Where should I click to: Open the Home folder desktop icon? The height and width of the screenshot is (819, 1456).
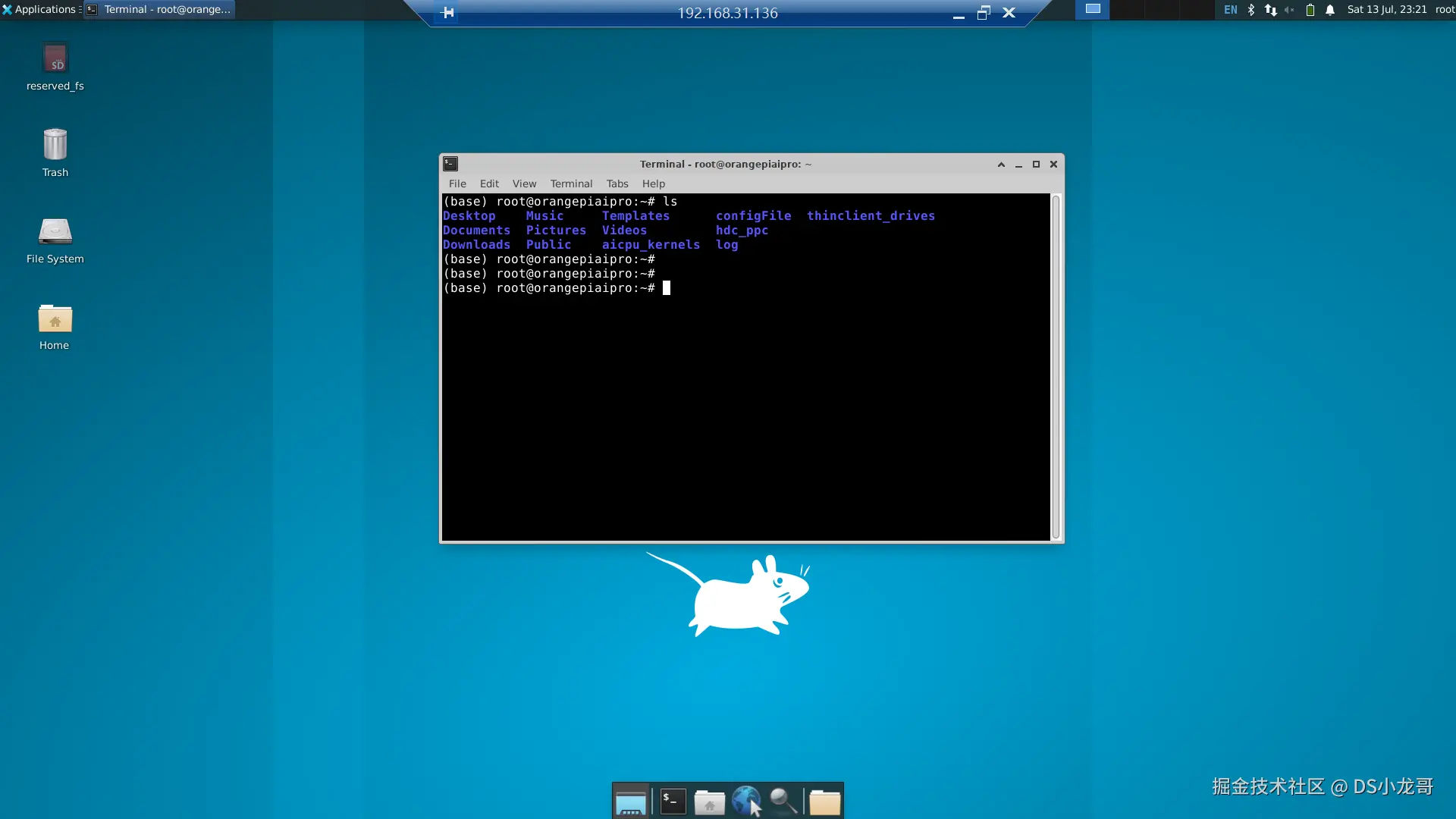pos(55,319)
